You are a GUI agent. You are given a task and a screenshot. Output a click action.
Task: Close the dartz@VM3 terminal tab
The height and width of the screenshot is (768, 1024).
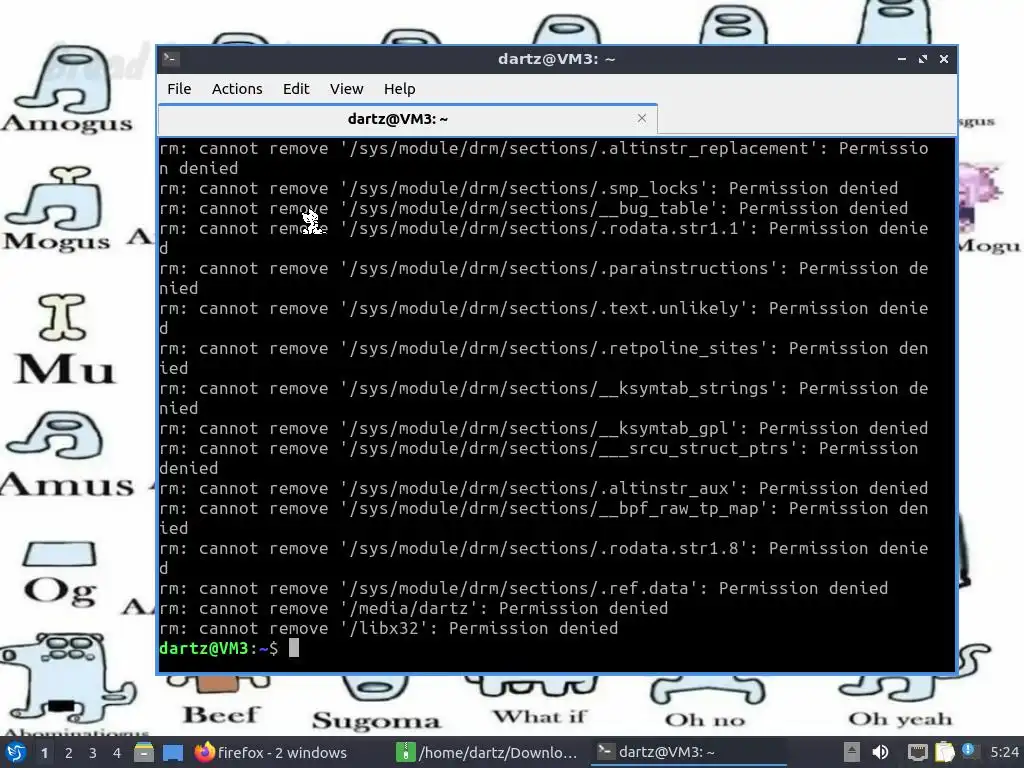click(642, 118)
